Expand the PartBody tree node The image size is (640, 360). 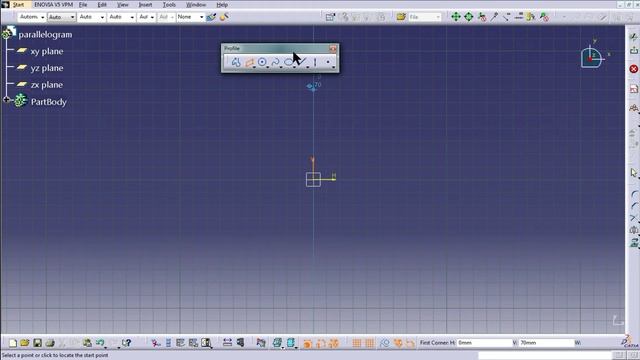point(6,100)
